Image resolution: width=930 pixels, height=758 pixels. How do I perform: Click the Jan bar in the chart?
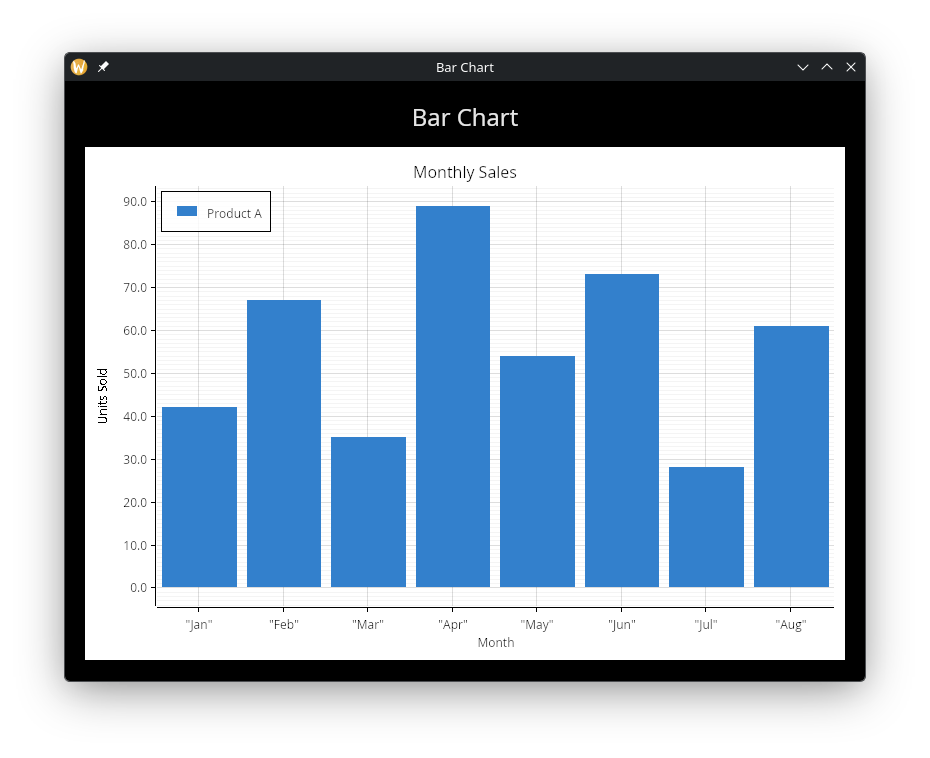point(198,495)
